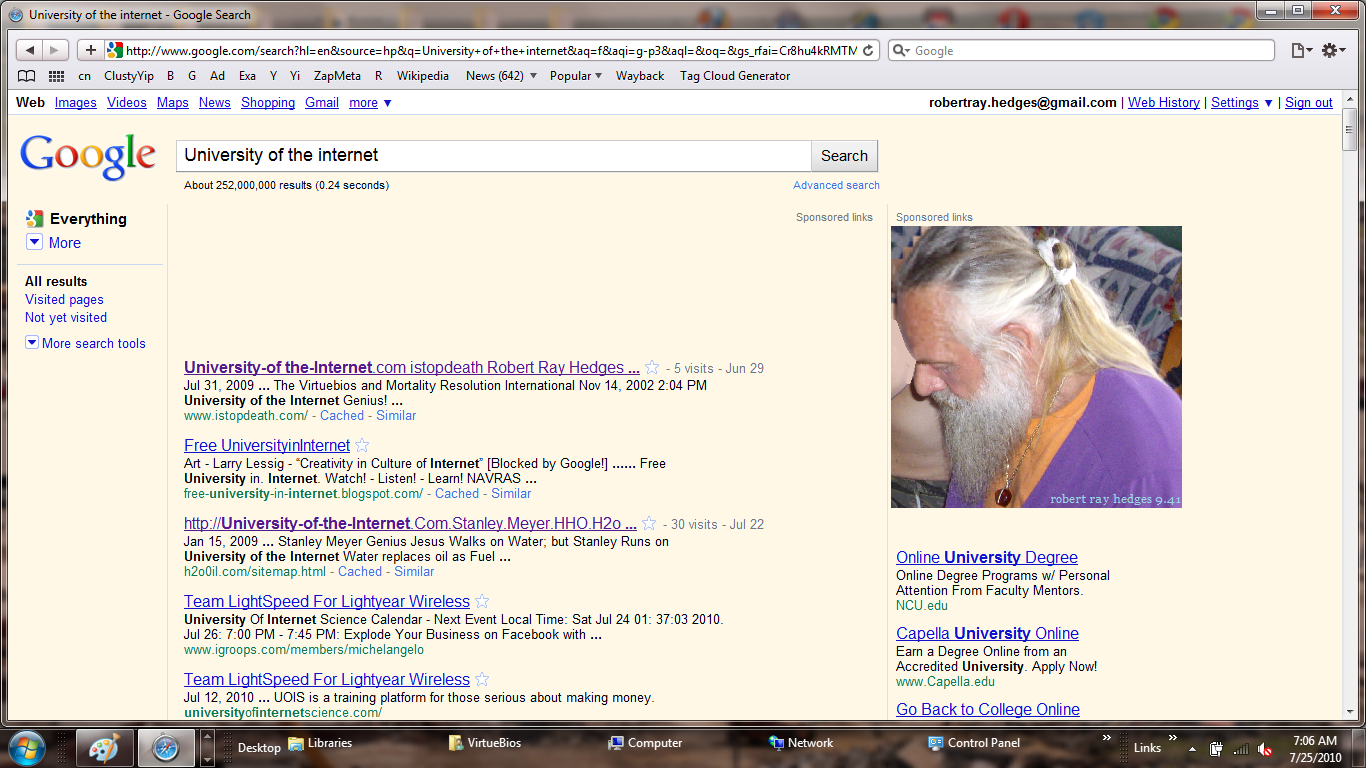Open Libraries from the taskbar toolbar
The width and height of the screenshot is (1366, 768).
click(320, 743)
